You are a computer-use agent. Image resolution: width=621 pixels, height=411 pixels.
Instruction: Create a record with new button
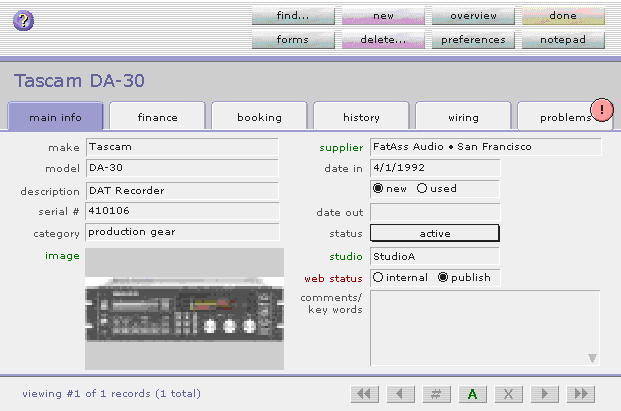click(383, 16)
